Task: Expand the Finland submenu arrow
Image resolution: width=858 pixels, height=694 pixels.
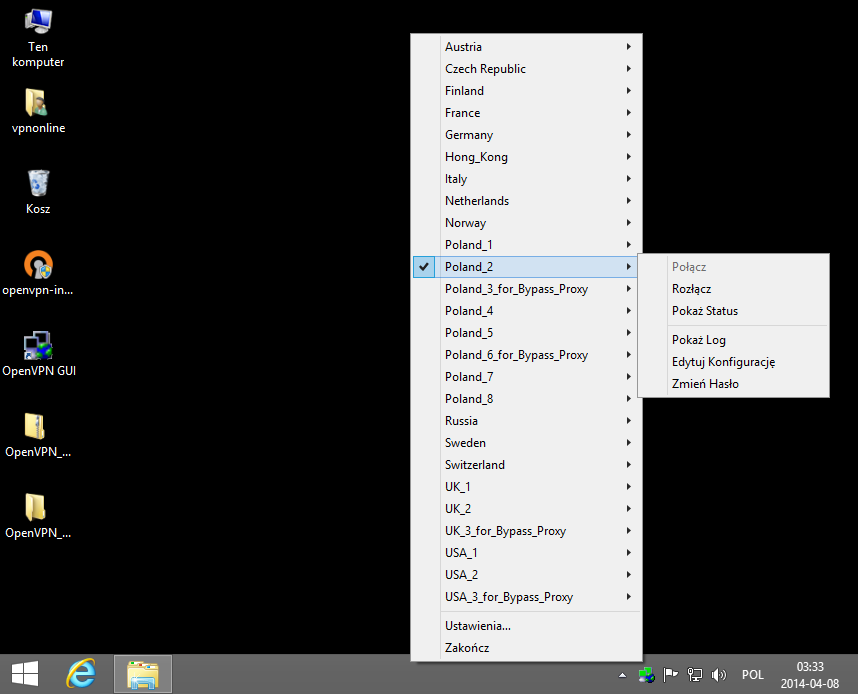Action: coord(629,90)
